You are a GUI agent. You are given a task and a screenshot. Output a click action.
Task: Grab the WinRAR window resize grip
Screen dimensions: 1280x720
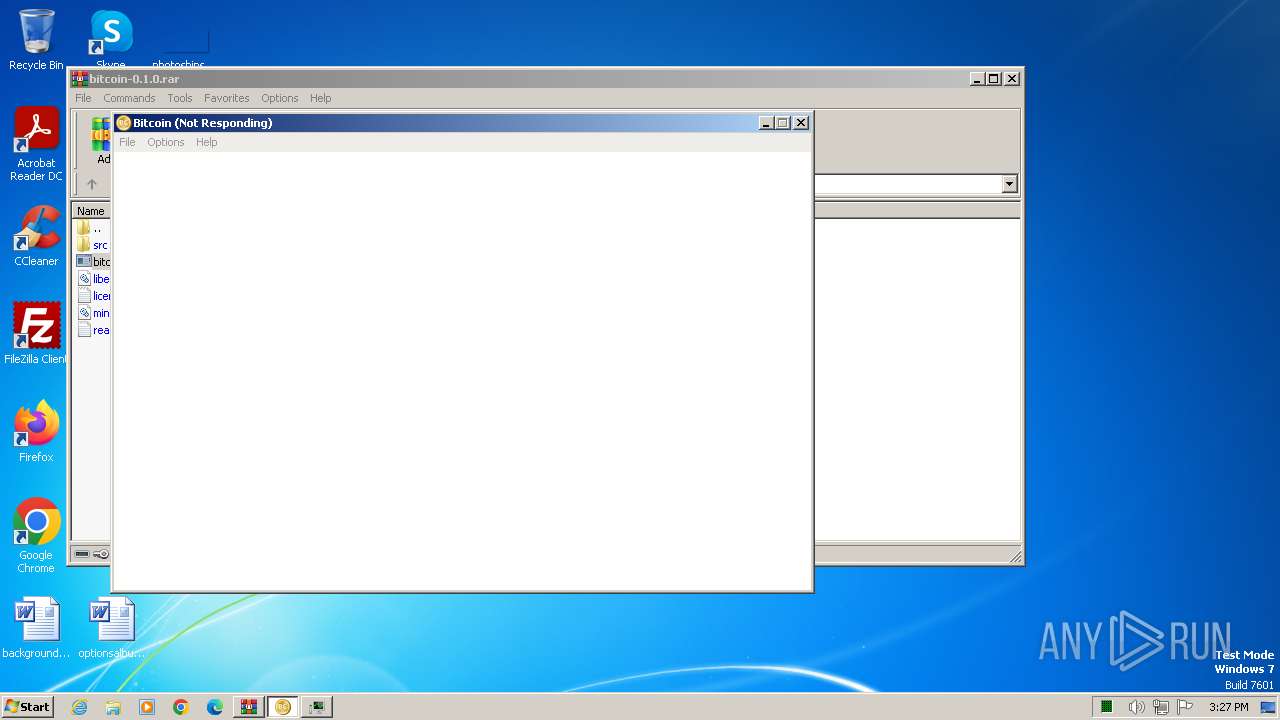click(x=1015, y=557)
